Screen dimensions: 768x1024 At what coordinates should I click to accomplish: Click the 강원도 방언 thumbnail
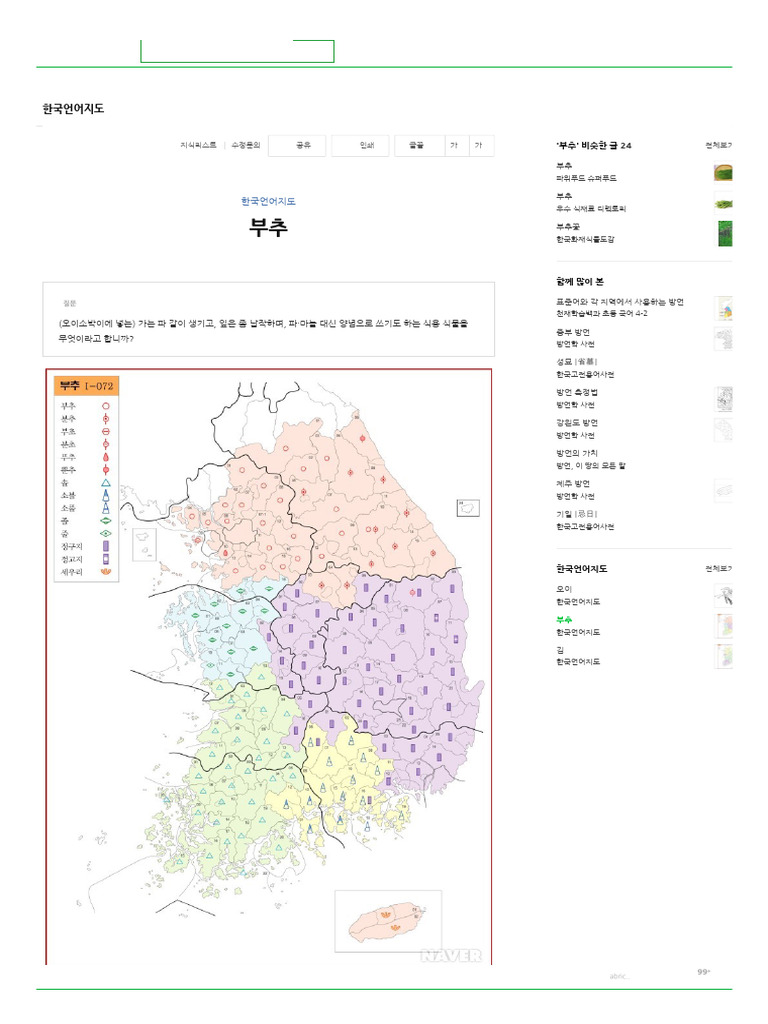(x=724, y=430)
